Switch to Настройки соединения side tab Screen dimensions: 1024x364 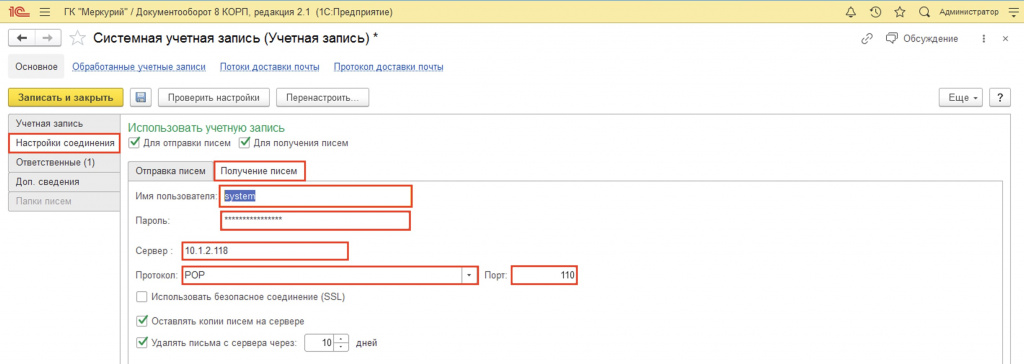(64, 142)
